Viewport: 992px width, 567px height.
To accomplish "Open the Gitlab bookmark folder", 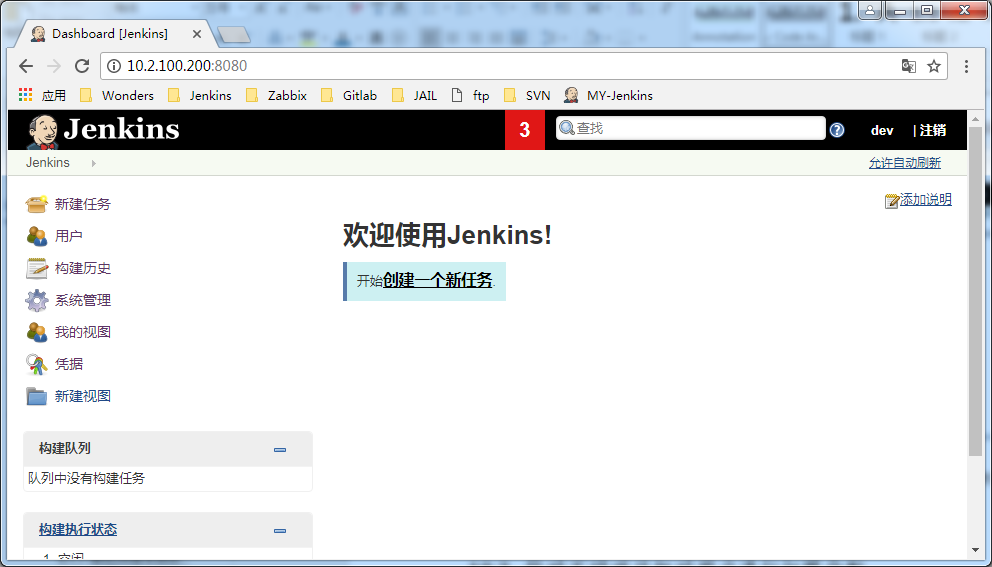I will click(349, 96).
